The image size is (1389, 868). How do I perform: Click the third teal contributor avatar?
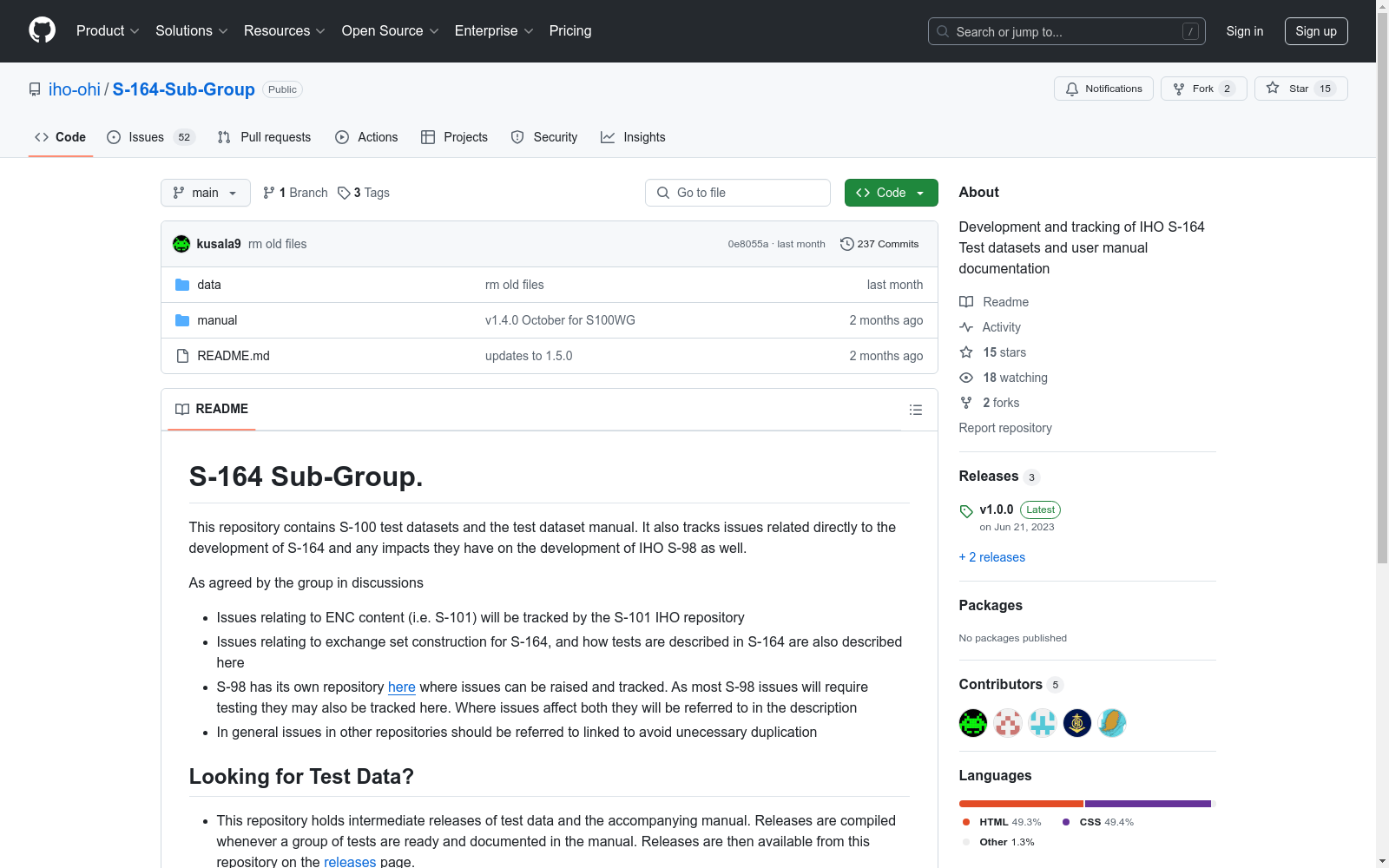tap(1043, 722)
